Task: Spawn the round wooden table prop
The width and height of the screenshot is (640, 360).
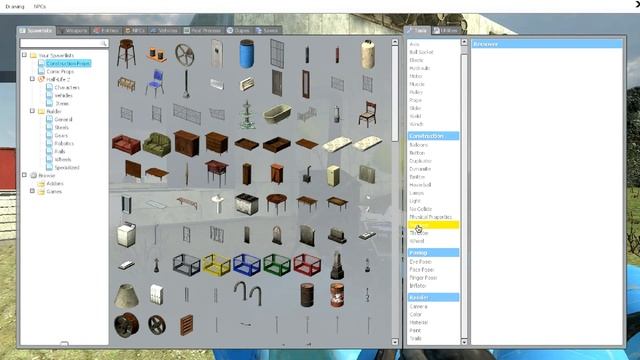Action: [277, 204]
